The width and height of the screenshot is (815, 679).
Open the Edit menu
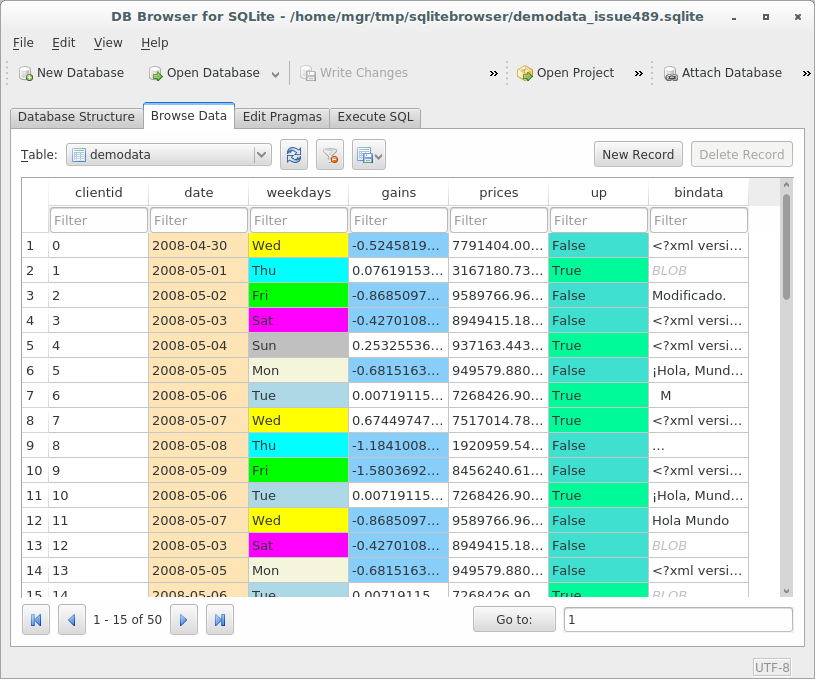coord(63,43)
